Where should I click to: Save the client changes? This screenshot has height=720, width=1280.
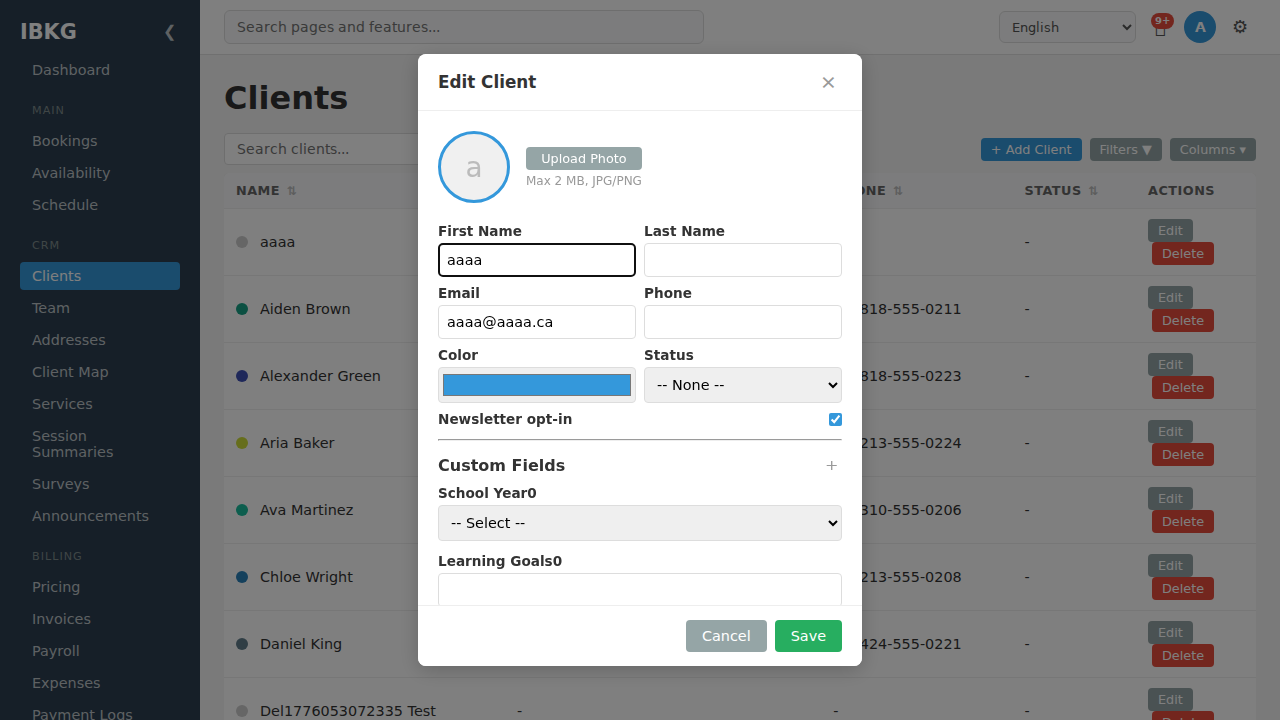[x=808, y=636]
